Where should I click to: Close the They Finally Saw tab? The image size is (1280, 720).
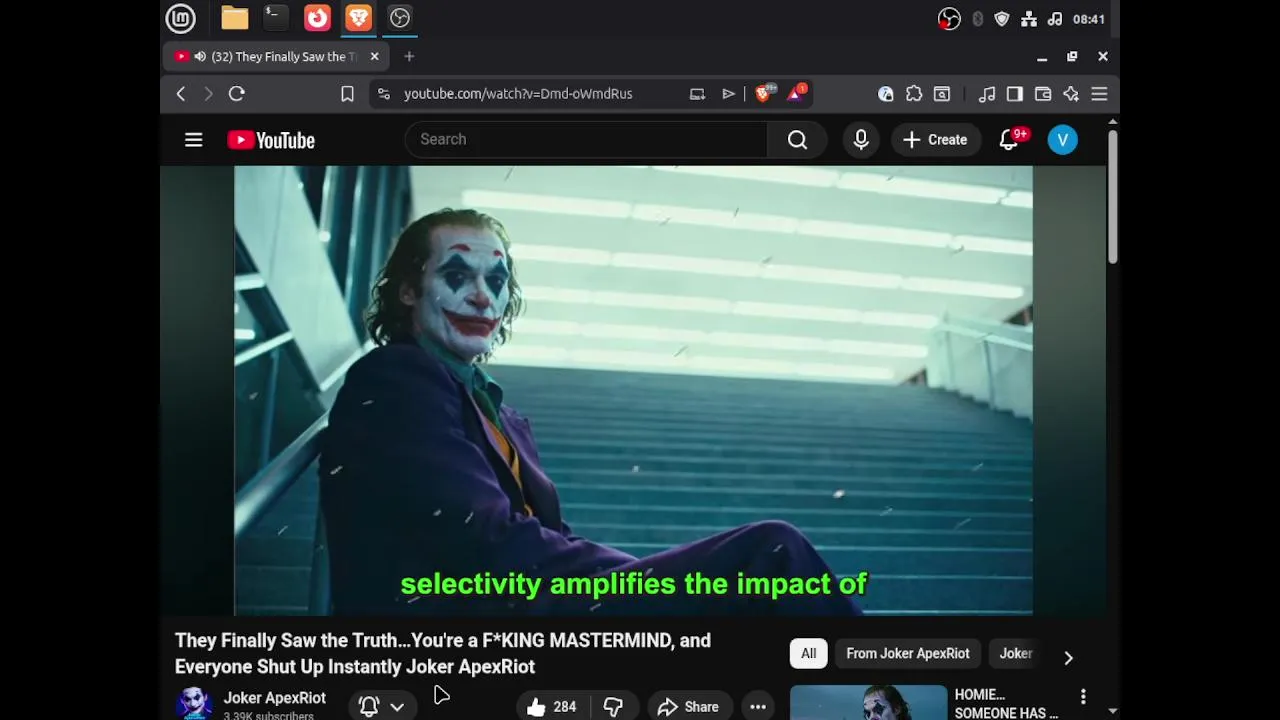pyautogui.click(x=375, y=57)
